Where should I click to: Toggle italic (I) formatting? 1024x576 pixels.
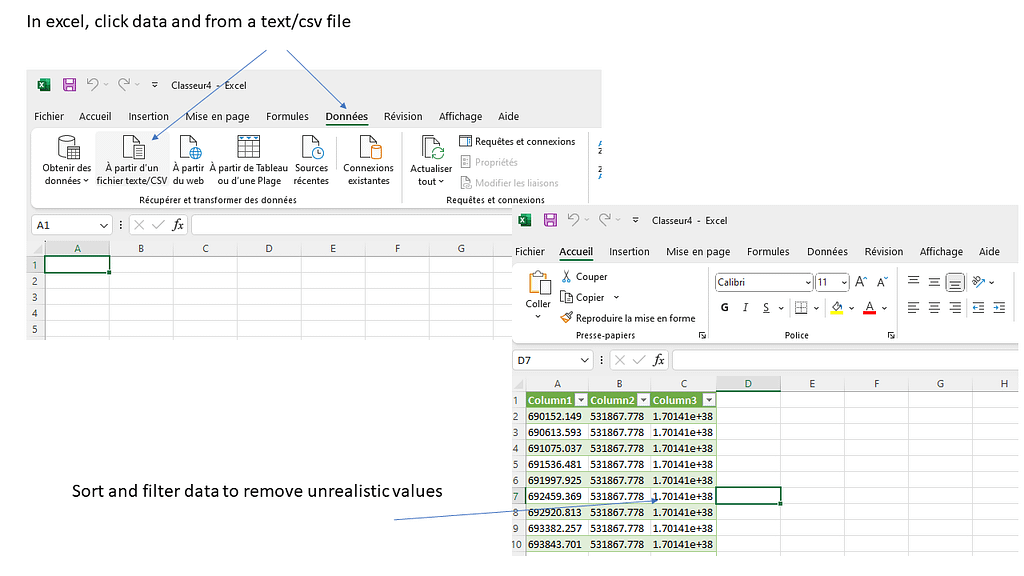tap(745, 308)
